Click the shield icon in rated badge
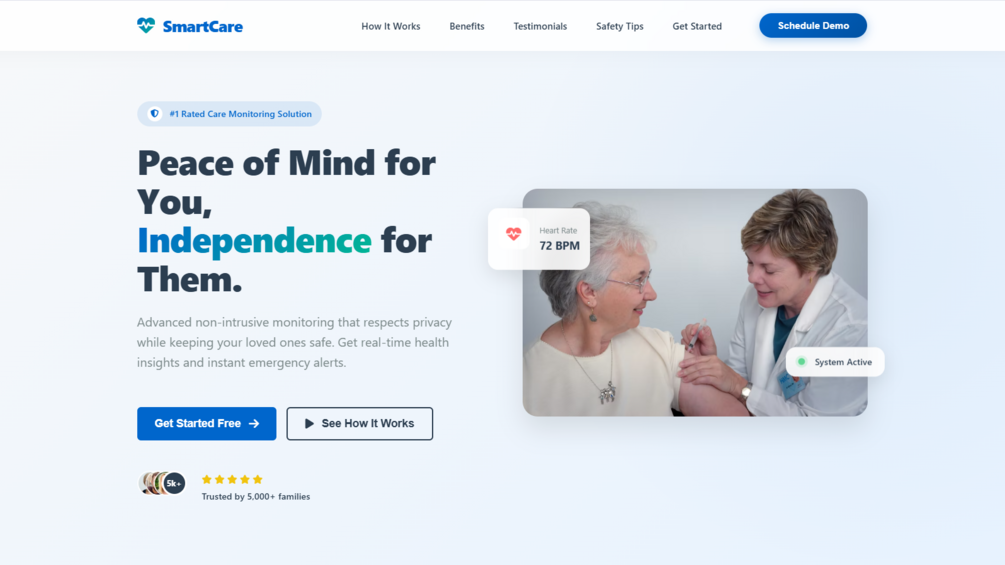This screenshot has height=565, width=1005. click(154, 113)
